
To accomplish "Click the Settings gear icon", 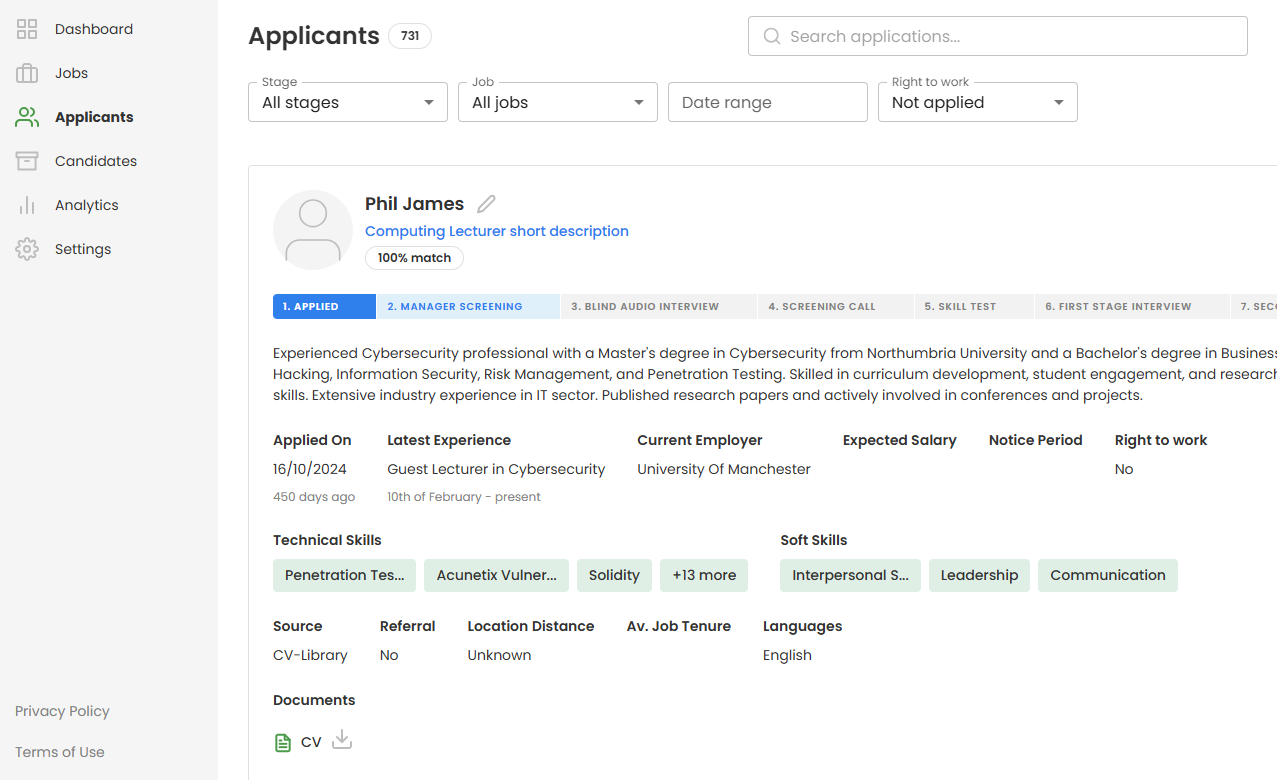I will tap(27, 248).
